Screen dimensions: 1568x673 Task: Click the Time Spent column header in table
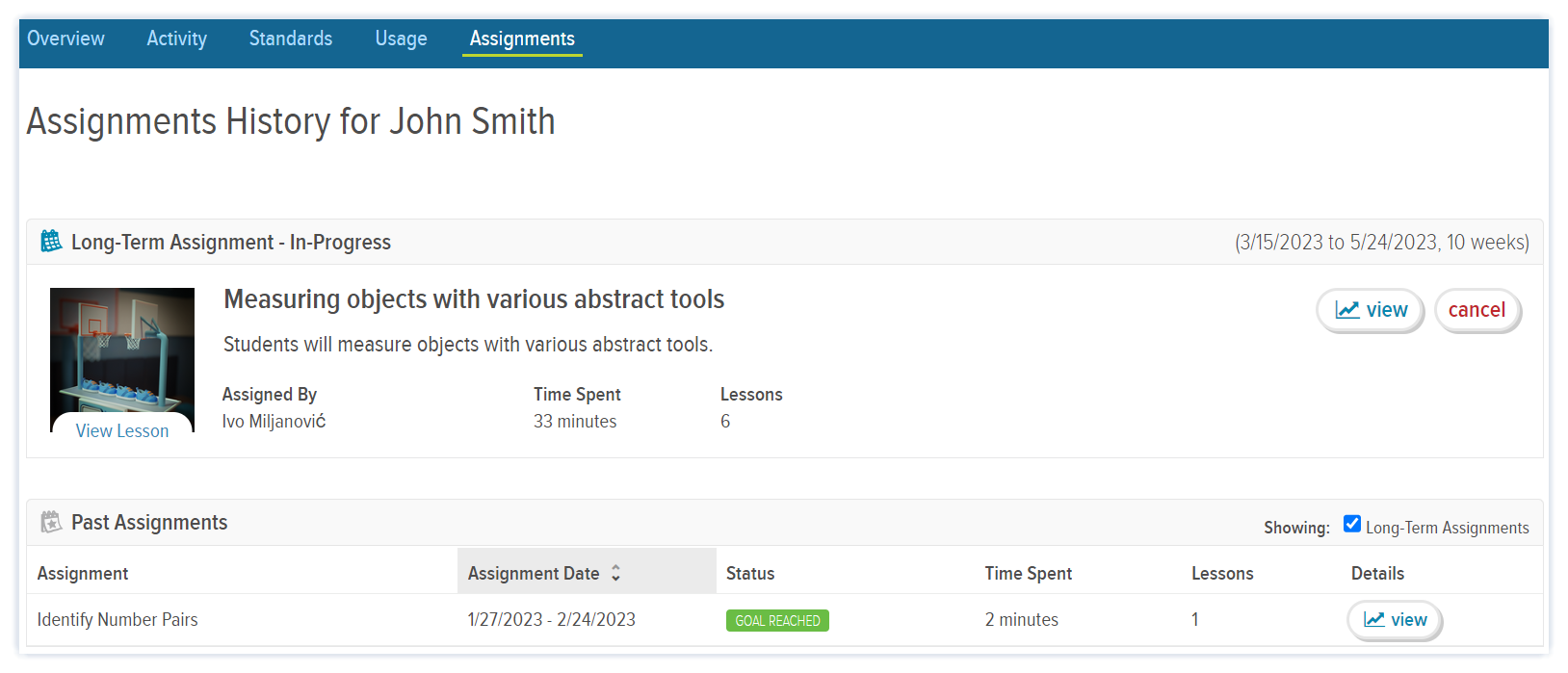click(x=1028, y=574)
